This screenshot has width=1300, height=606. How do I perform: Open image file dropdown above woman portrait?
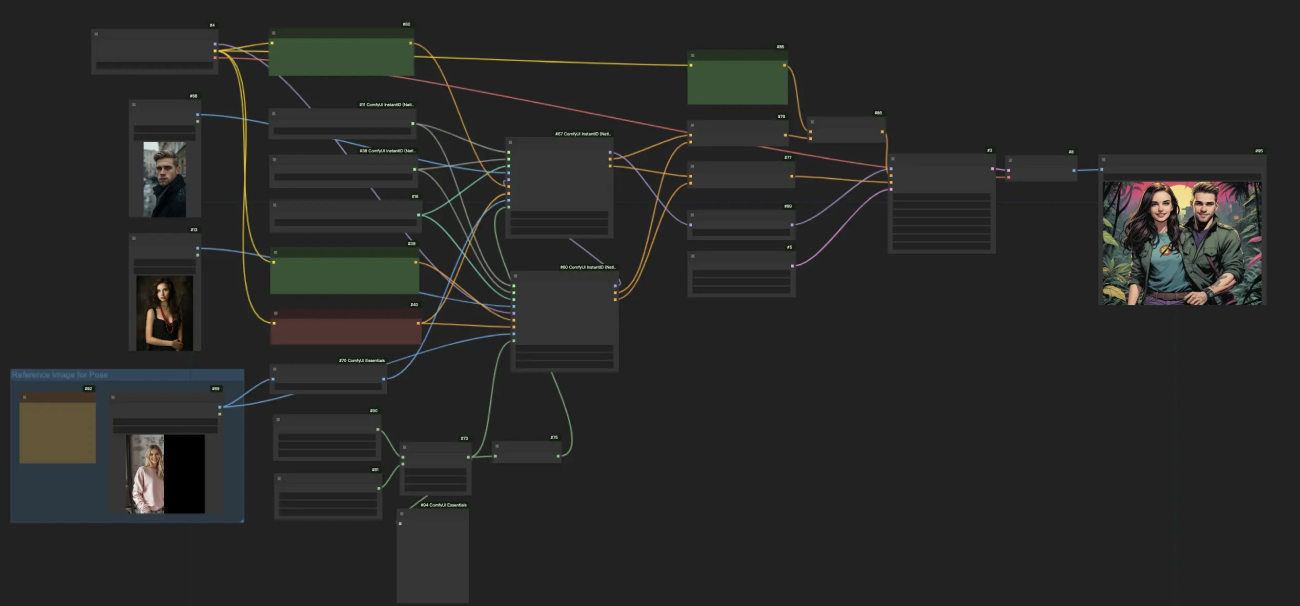pyautogui.click(x=164, y=263)
